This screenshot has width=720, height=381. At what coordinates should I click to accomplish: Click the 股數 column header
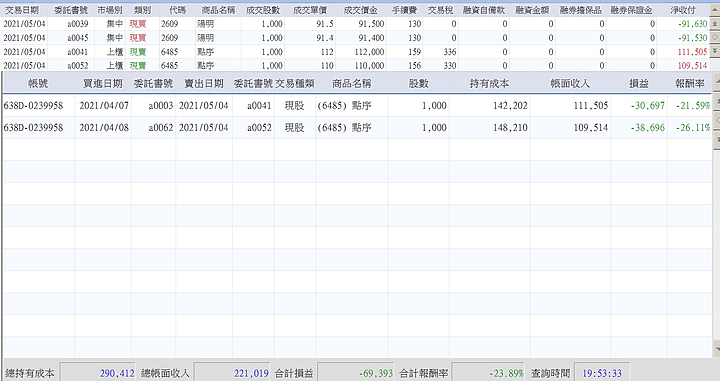point(418,84)
